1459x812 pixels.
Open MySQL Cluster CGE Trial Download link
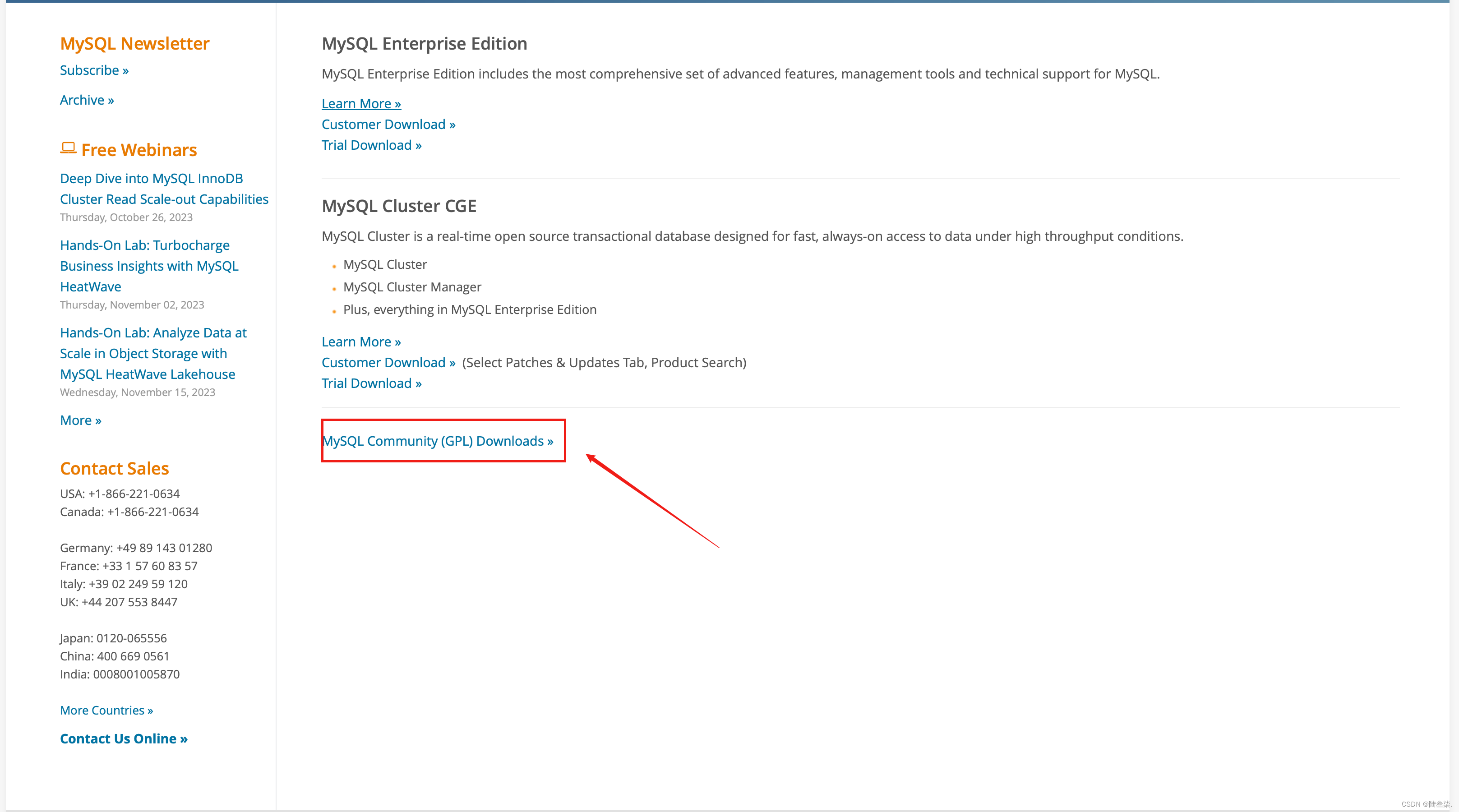(372, 383)
